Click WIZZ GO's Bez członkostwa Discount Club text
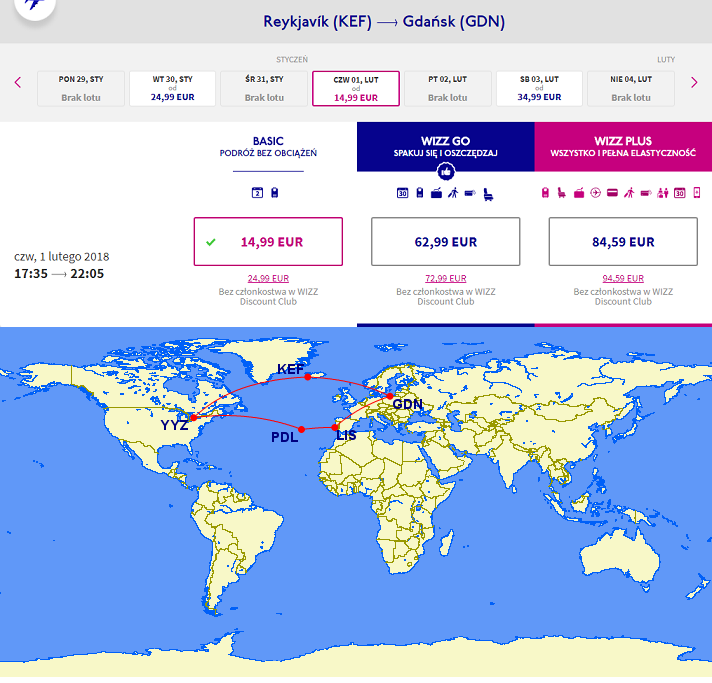Image resolution: width=712 pixels, height=683 pixels. pyautogui.click(x=445, y=297)
